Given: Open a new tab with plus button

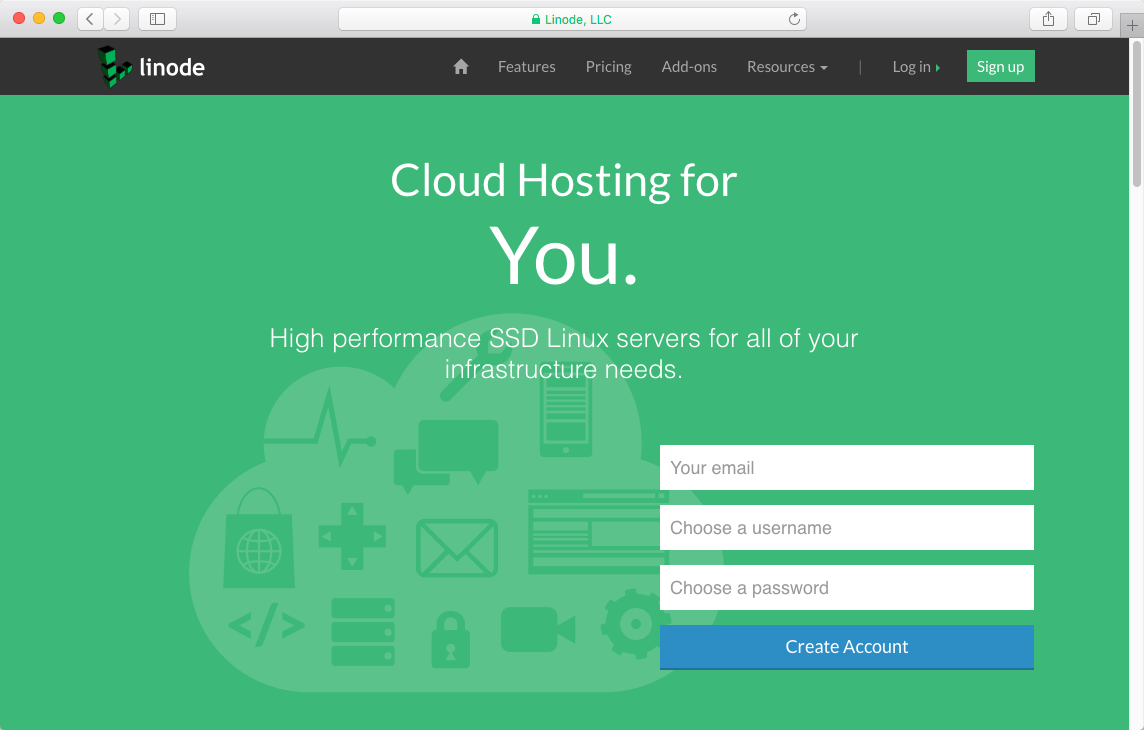Looking at the screenshot, I should 1131,26.
